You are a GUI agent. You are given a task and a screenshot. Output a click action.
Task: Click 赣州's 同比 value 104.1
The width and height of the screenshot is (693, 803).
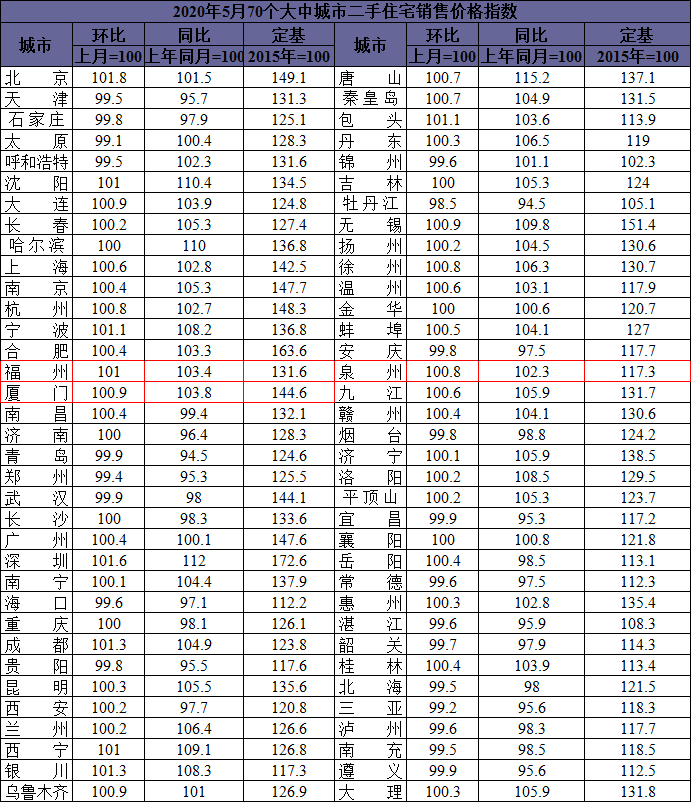[x=532, y=414]
